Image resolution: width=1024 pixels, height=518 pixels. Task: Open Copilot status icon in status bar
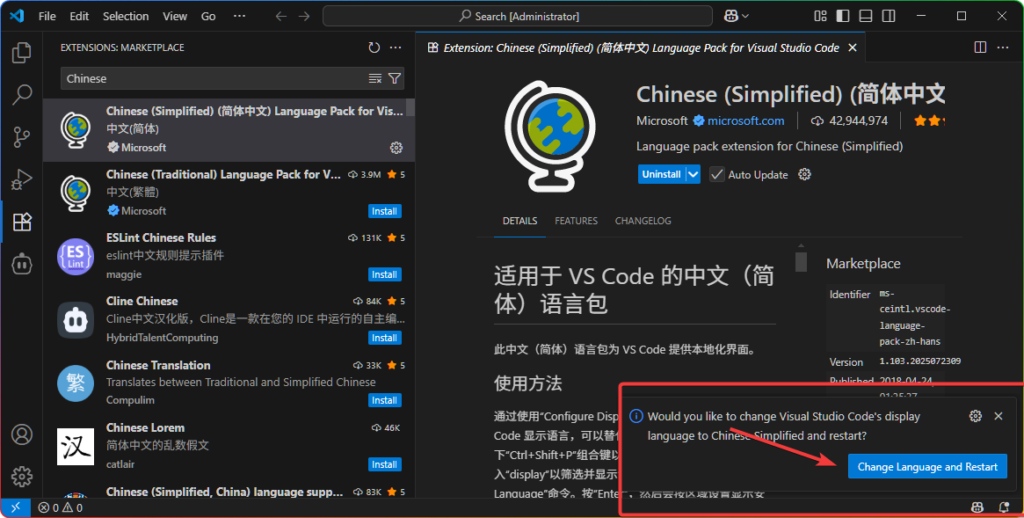977,508
